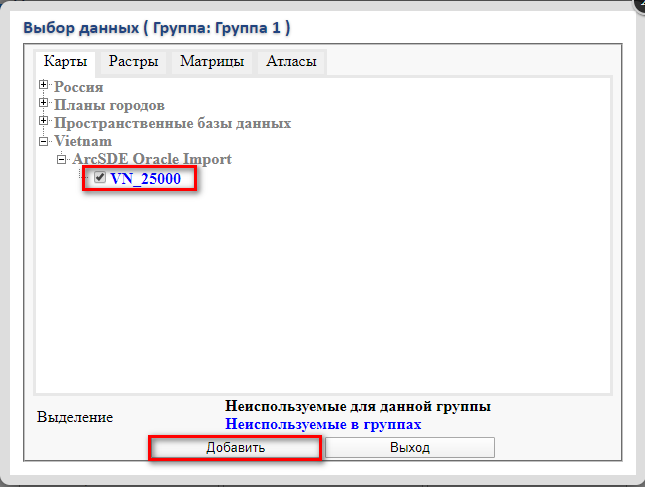Open the Растры tab

133,62
